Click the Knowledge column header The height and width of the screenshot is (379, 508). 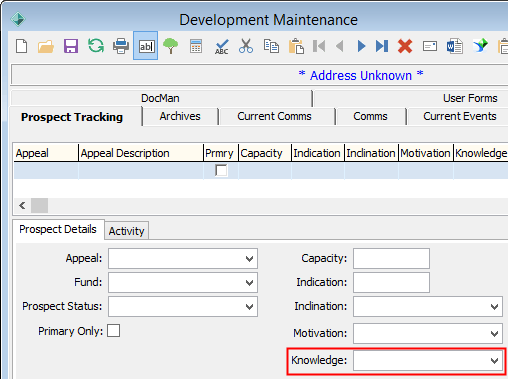[x=481, y=153]
